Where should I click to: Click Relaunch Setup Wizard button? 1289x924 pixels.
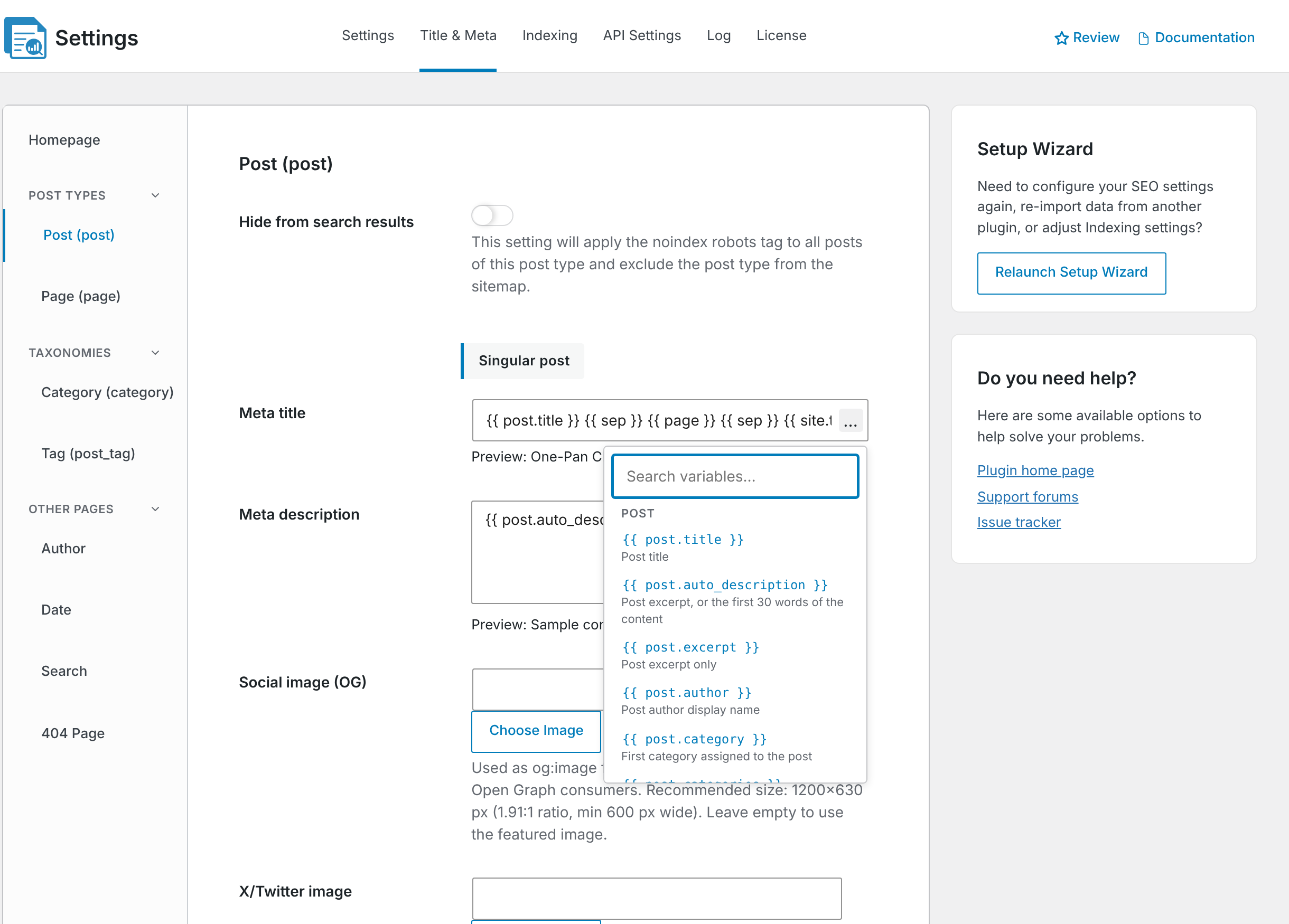click(1071, 272)
